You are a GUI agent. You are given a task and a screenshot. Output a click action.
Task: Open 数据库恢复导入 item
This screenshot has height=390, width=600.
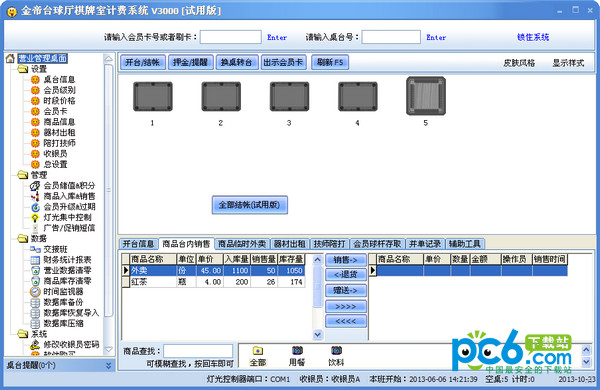71,313
